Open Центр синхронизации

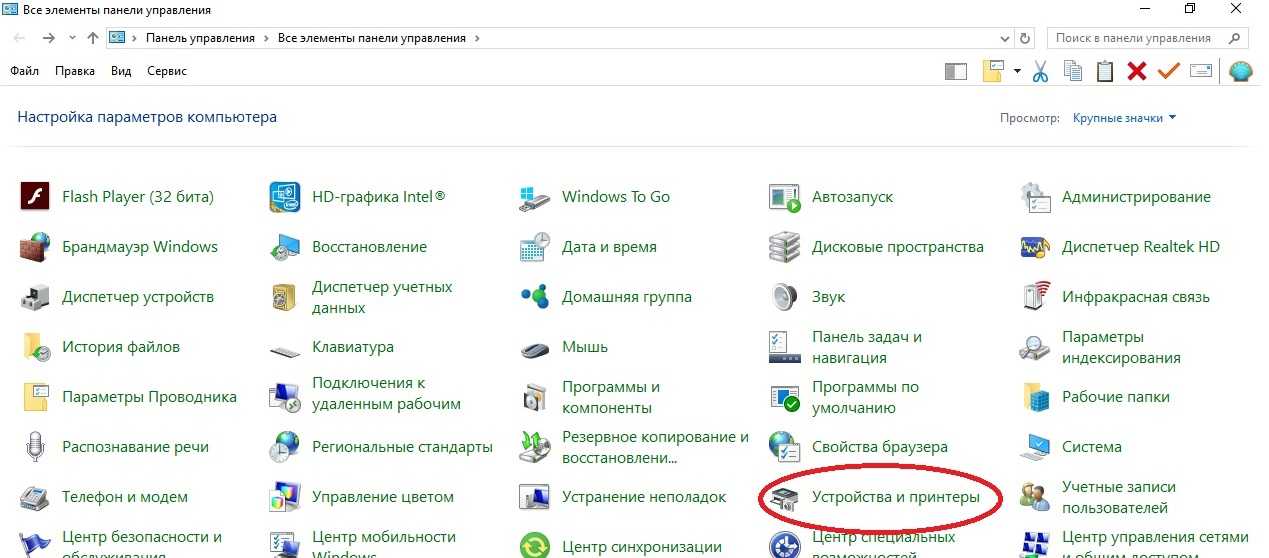(621, 547)
